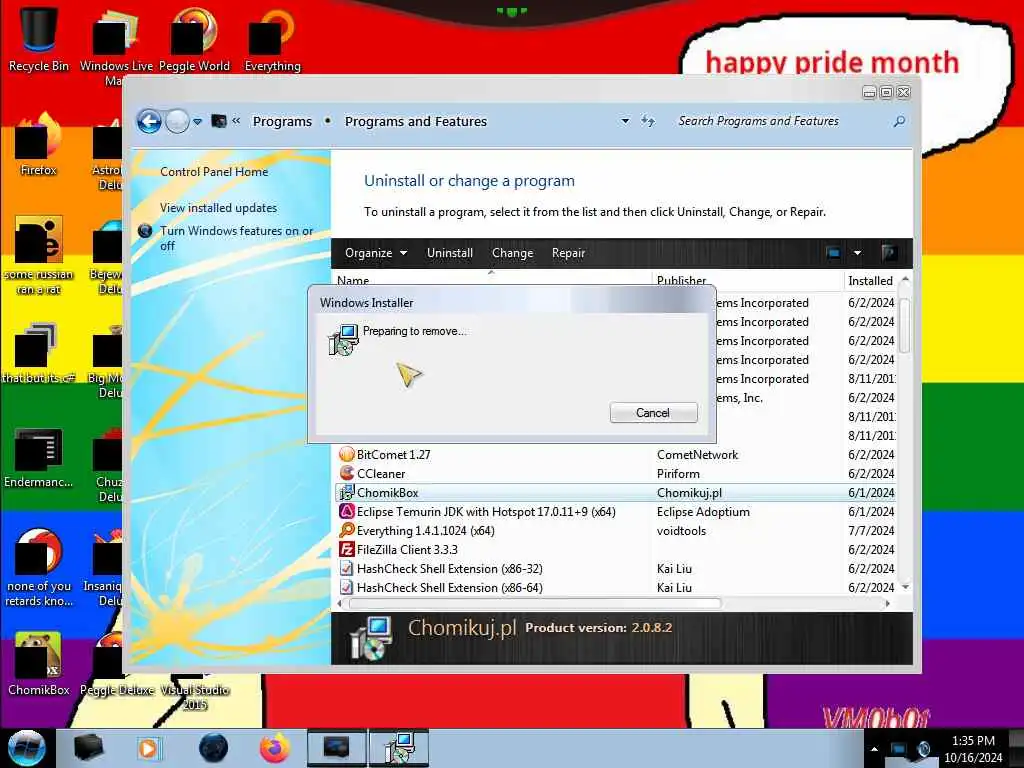The width and height of the screenshot is (1024, 768).
Task: Click Eclipse Temurin icon in list
Action: (347, 511)
